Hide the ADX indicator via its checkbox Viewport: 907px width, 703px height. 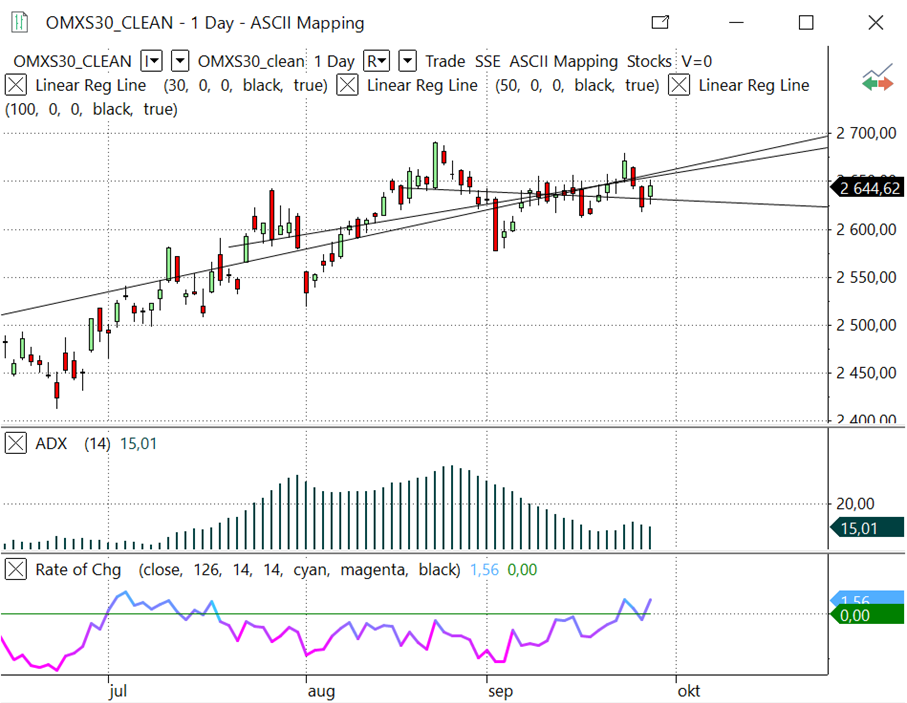click(16, 443)
